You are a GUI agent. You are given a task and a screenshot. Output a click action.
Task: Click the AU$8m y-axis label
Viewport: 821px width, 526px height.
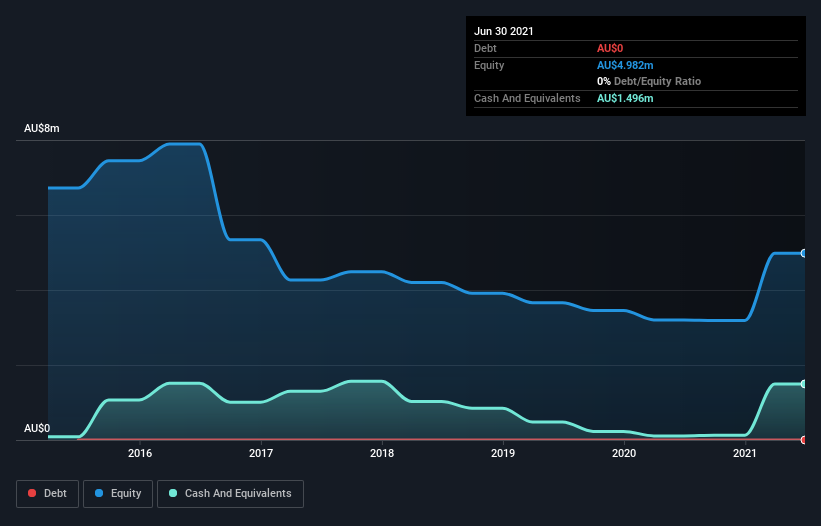(42, 128)
